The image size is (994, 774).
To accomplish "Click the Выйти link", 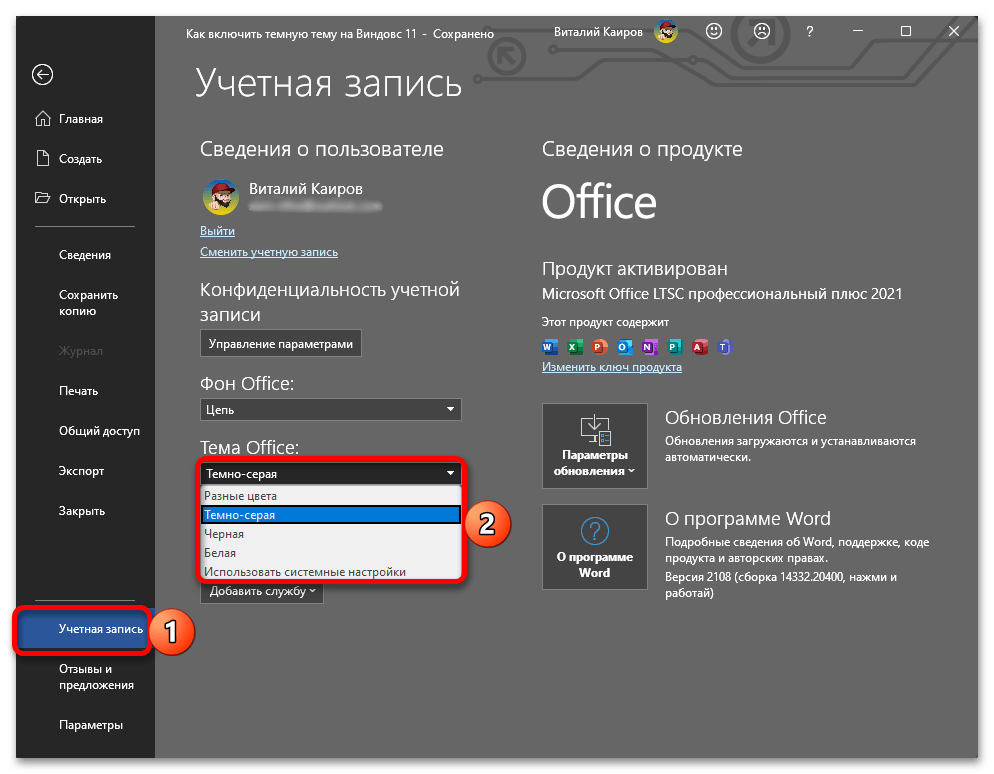I will [217, 231].
